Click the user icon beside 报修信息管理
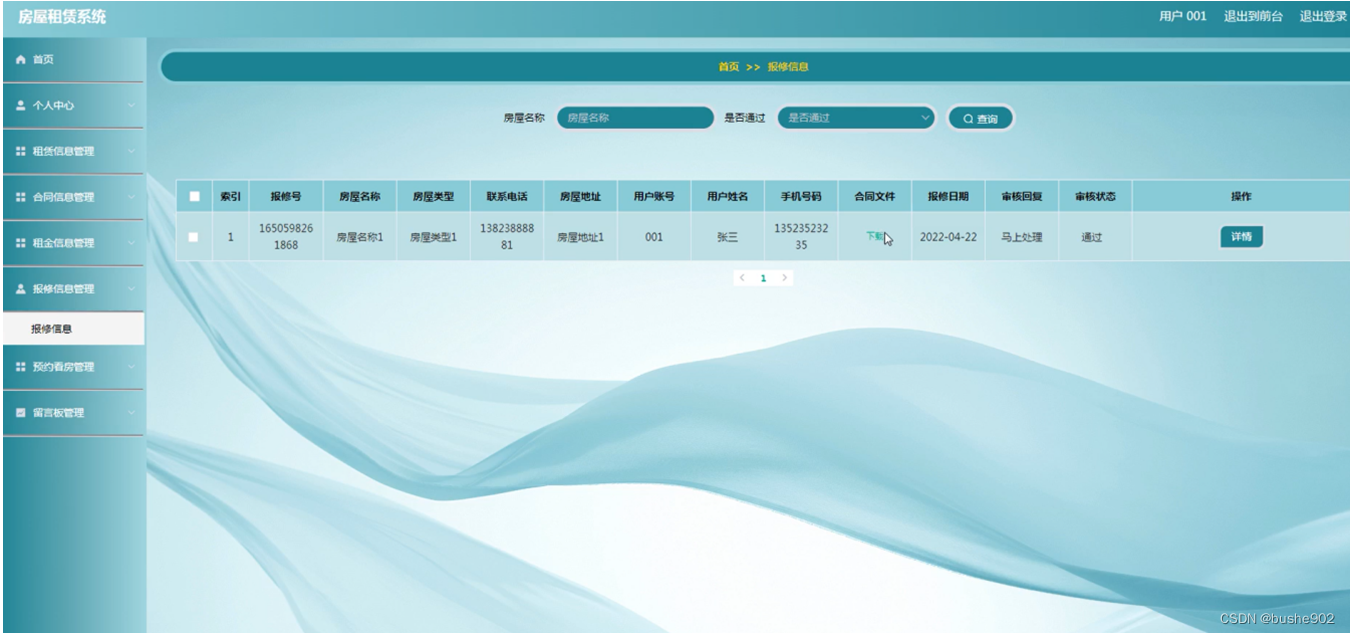 20,289
